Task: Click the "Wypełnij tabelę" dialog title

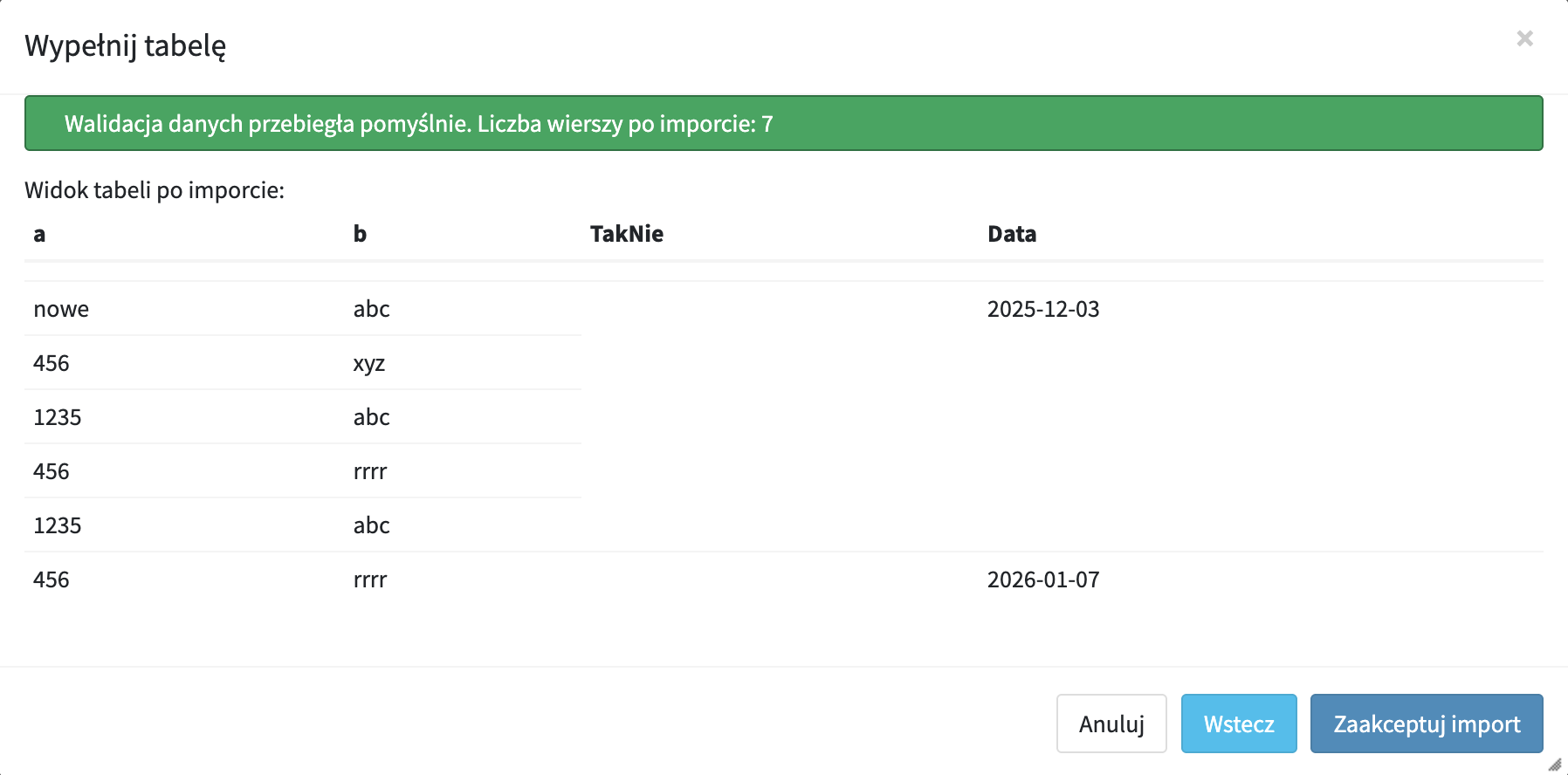Action: [x=125, y=45]
